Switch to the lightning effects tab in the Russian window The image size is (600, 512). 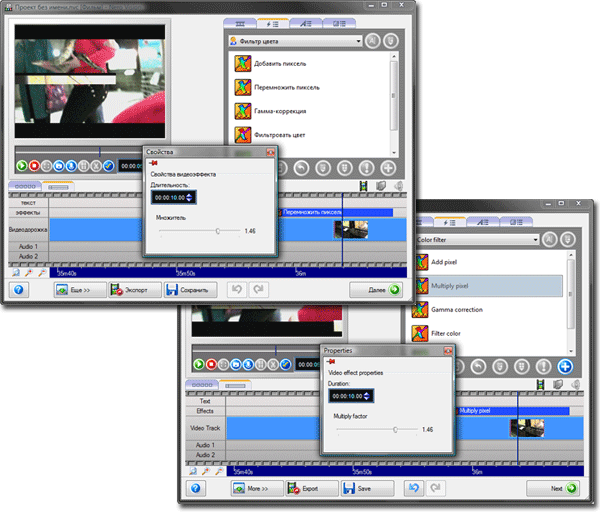click(272, 24)
